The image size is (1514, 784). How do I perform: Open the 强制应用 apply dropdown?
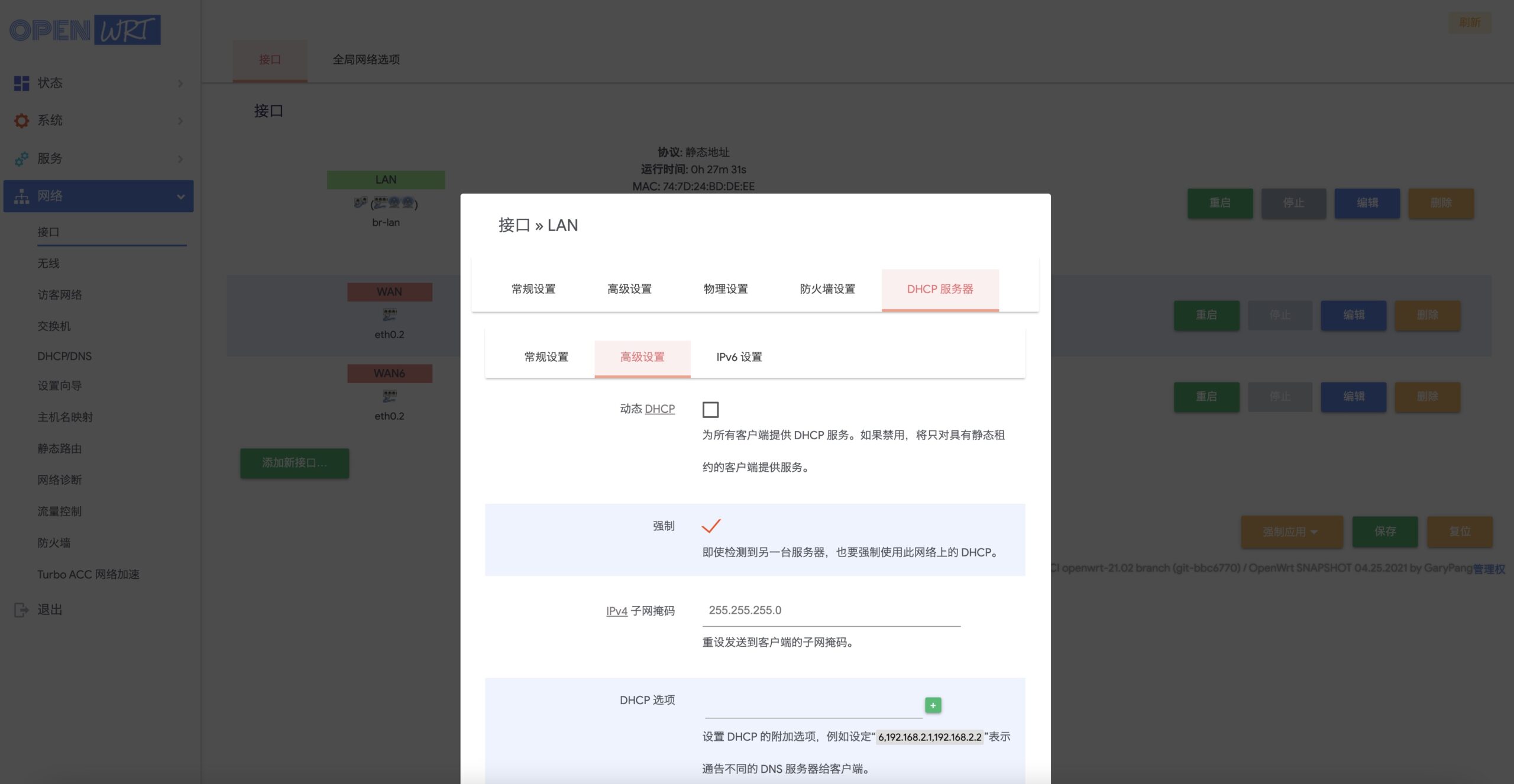click(1292, 531)
